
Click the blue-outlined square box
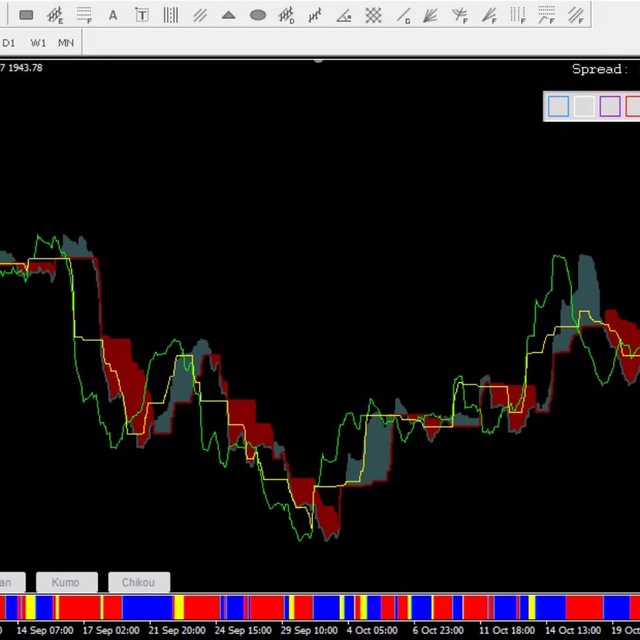558,107
